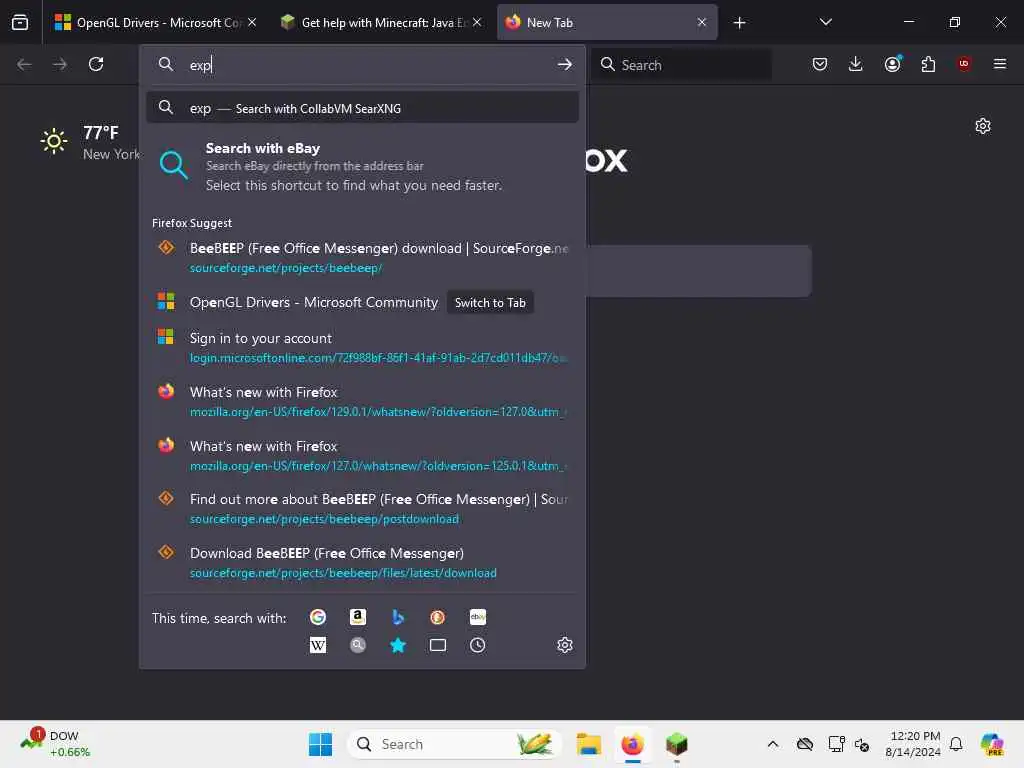Search this time with DuckDuckGo icon

coord(438,617)
